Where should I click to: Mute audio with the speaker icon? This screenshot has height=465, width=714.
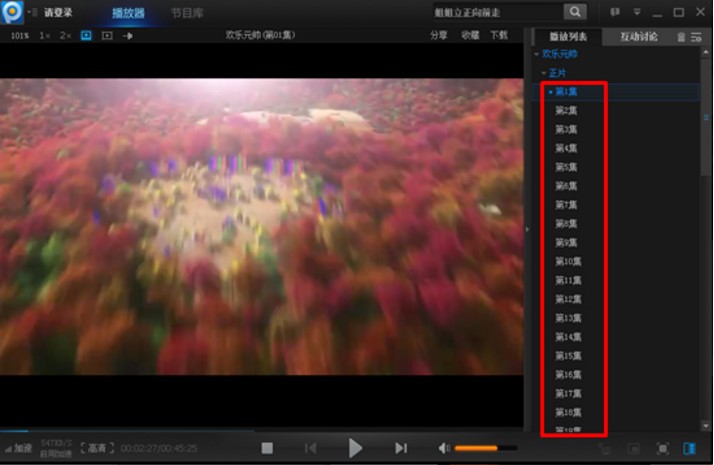[444, 448]
